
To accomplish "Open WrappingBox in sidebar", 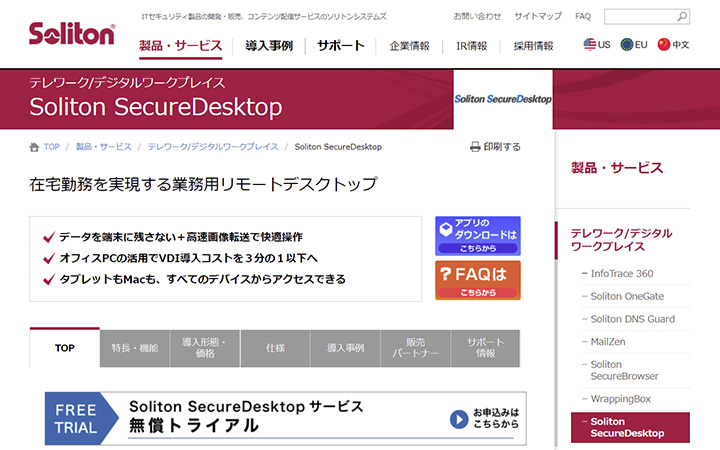I will [x=620, y=399].
